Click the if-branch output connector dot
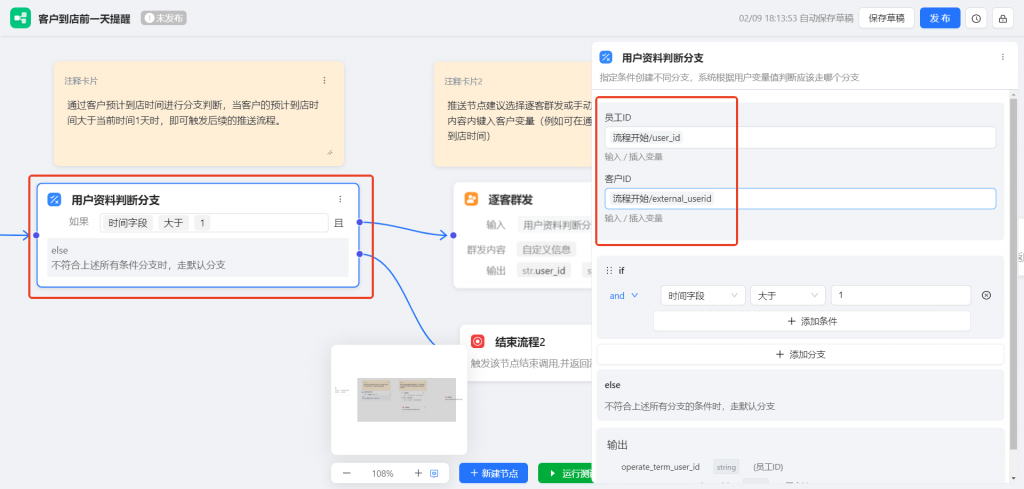 click(359, 222)
